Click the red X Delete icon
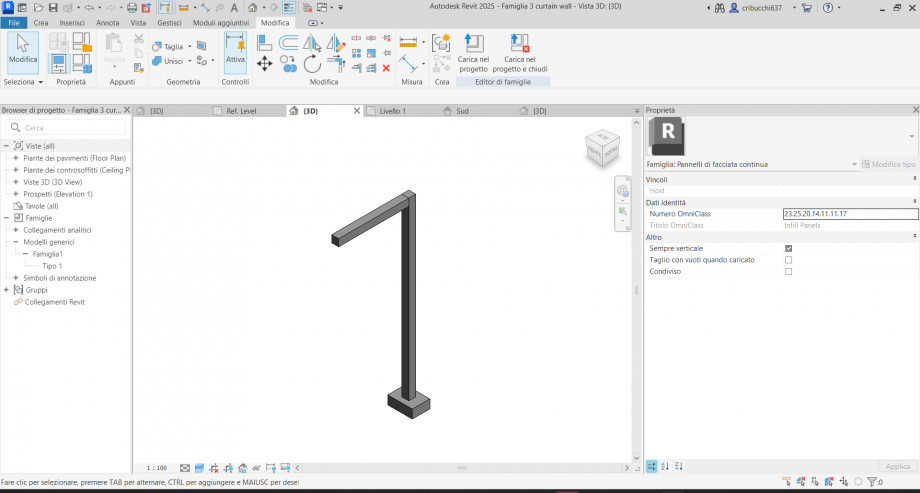The width and height of the screenshot is (920, 493). 386,68
